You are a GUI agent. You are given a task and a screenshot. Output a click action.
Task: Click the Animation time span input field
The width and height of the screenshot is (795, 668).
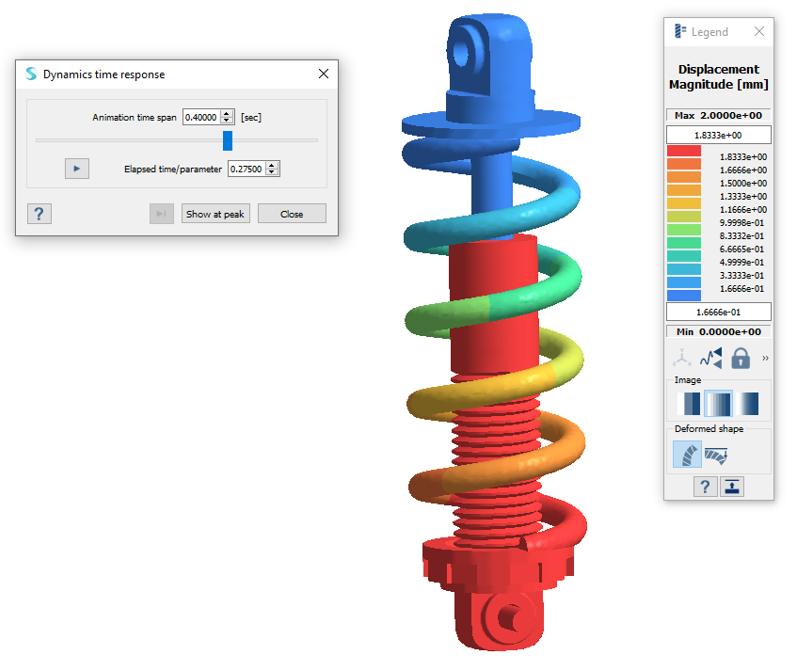coord(201,117)
